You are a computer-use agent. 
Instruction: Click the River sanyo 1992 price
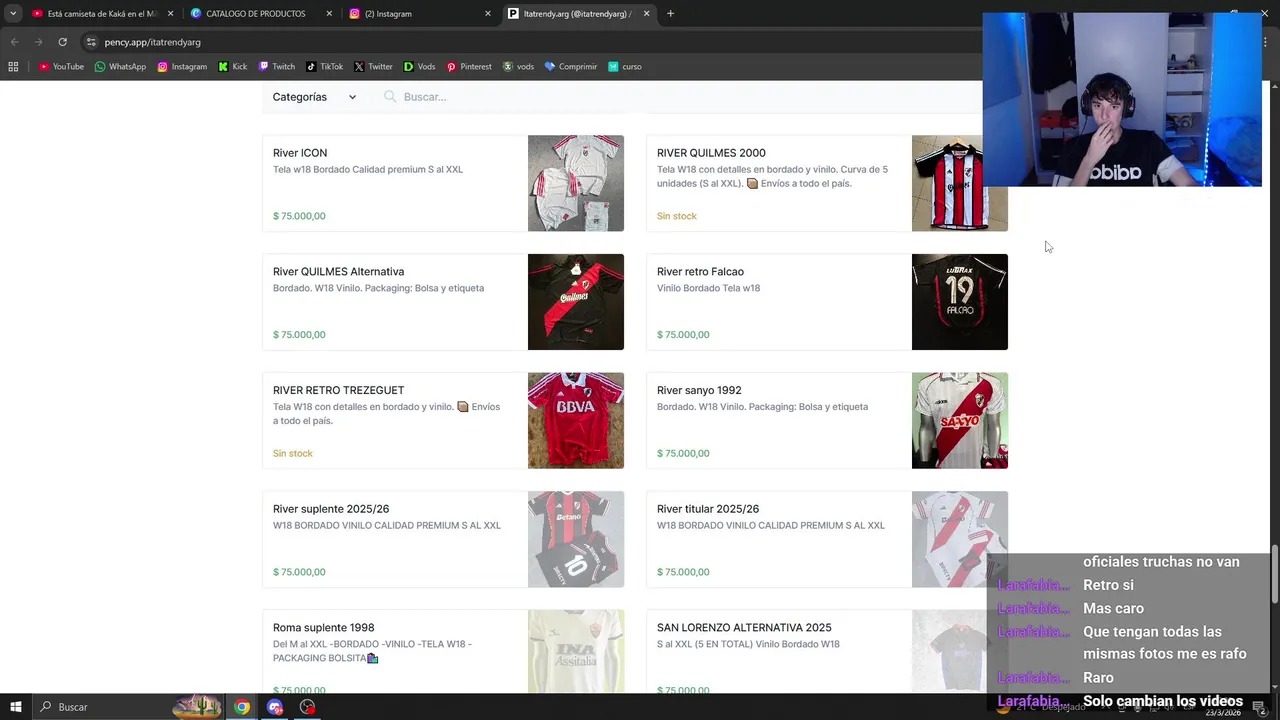(x=683, y=453)
